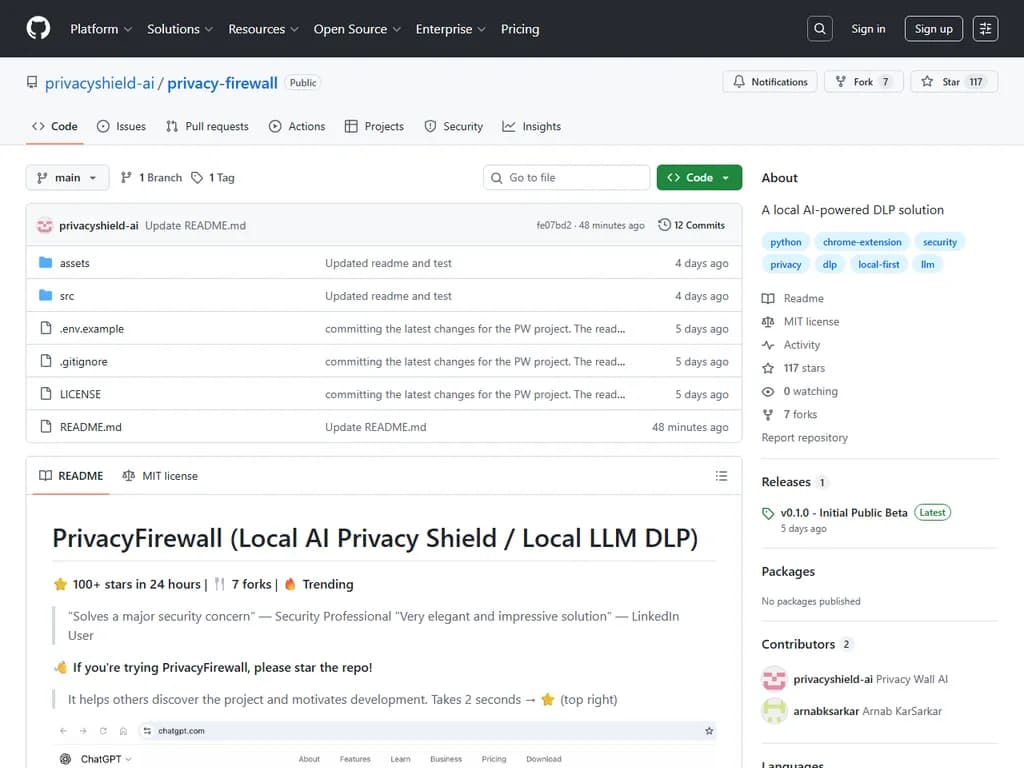Click the Go to file search field
The height and width of the screenshot is (768, 1024).
pos(566,176)
